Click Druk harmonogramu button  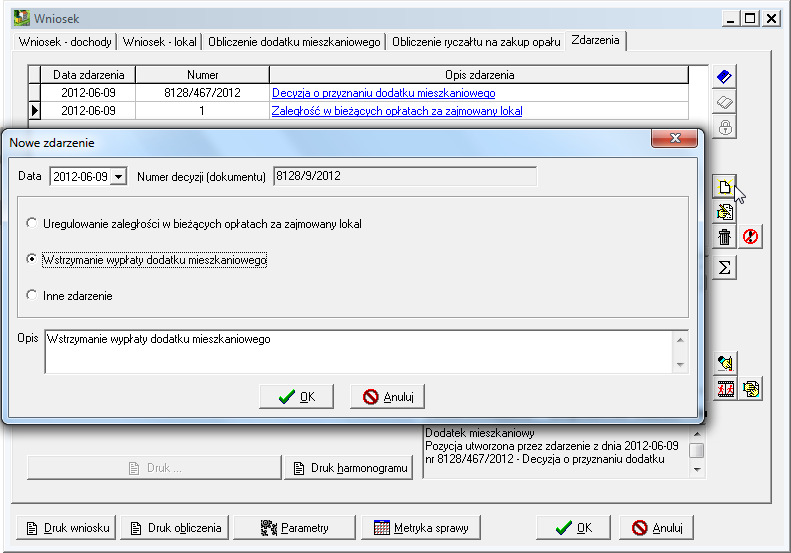349,468
